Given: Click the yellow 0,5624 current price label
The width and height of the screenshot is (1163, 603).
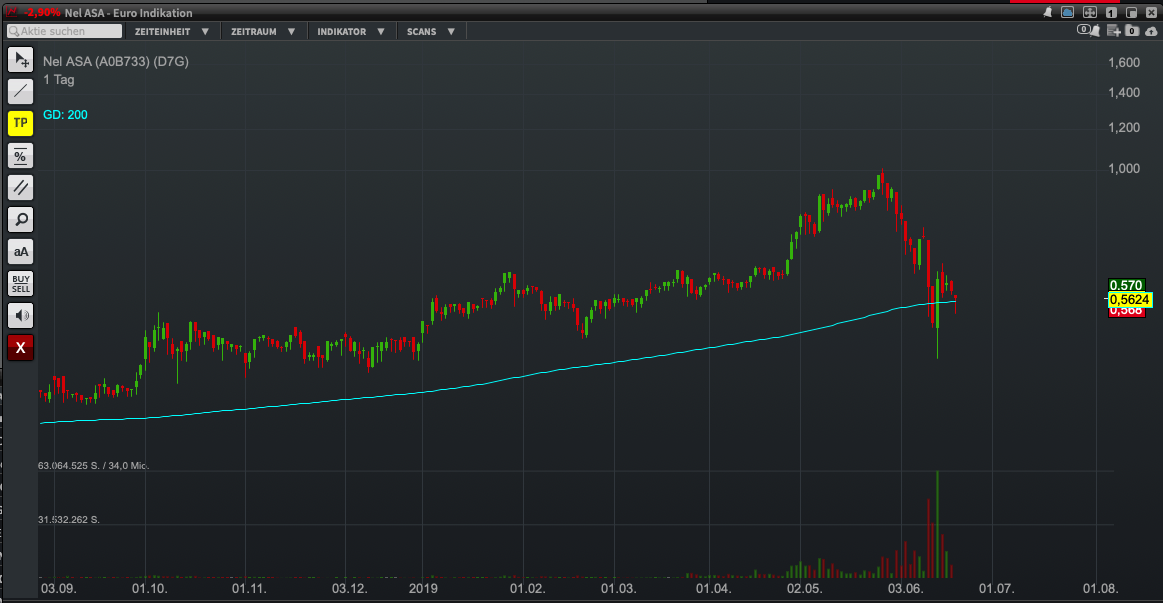Looking at the screenshot, I should [x=1130, y=300].
